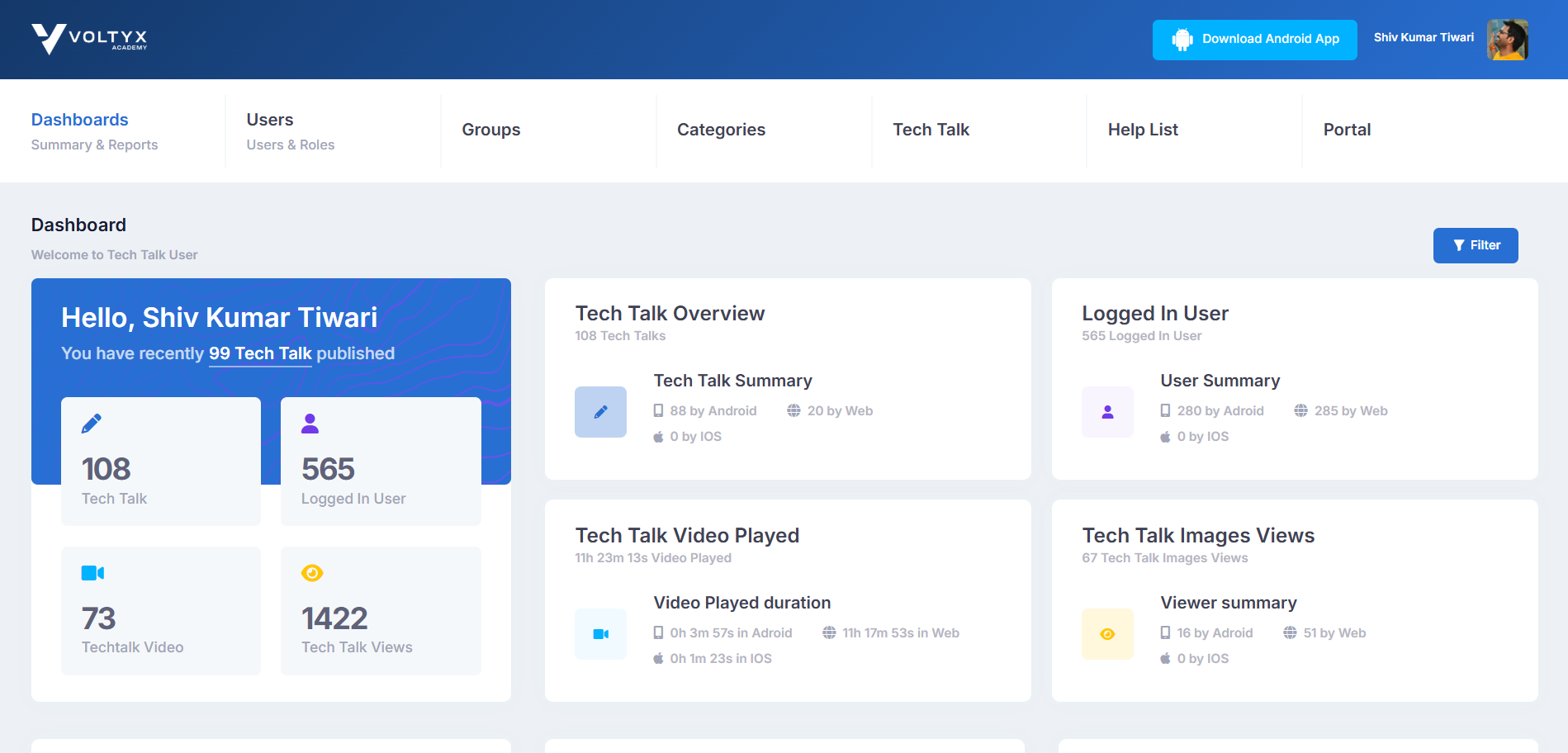Open the Filter button
The height and width of the screenshot is (753, 1568).
click(x=1475, y=245)
